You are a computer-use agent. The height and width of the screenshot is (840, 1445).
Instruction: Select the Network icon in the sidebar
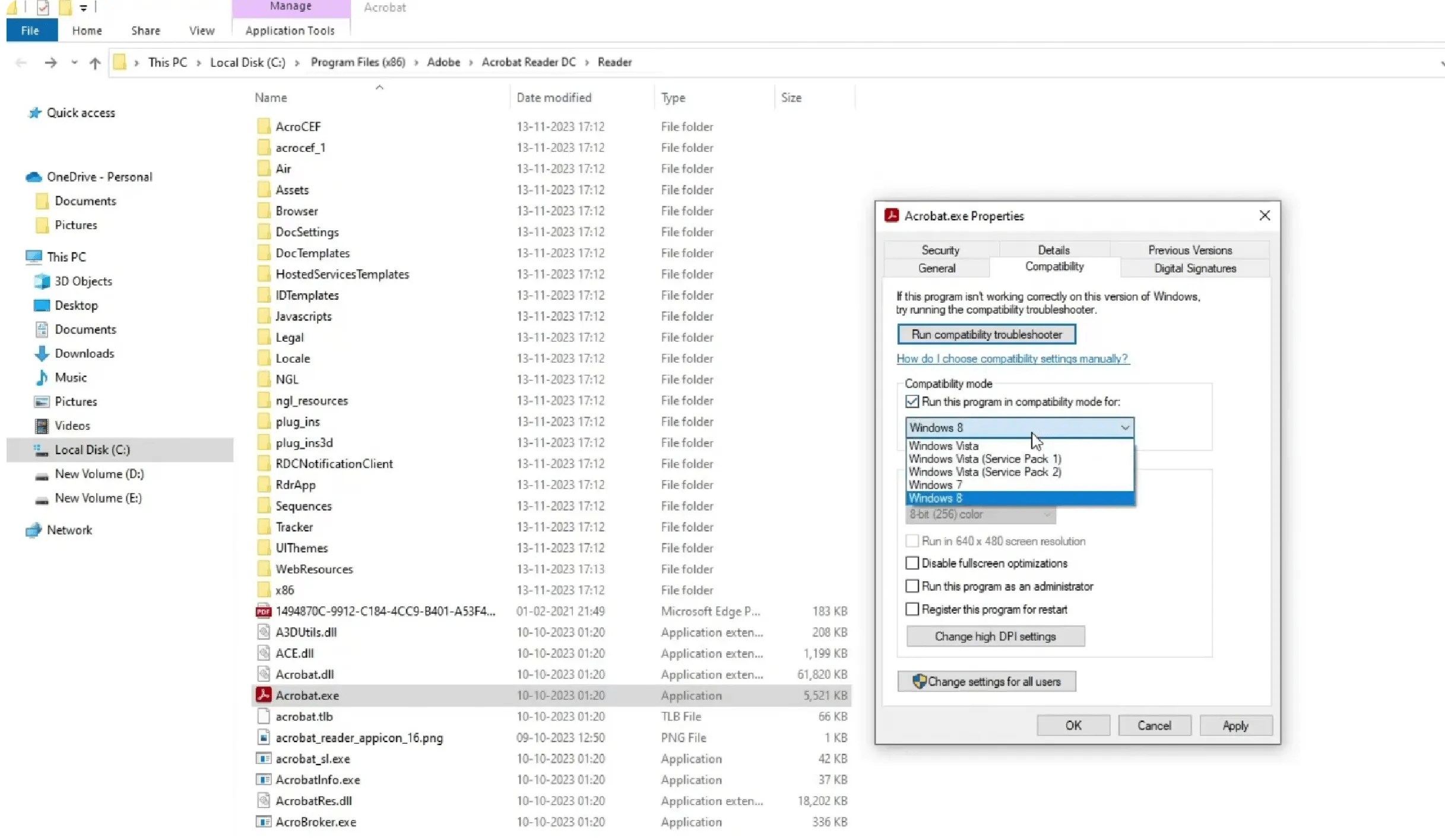click(x=34, y=530)
